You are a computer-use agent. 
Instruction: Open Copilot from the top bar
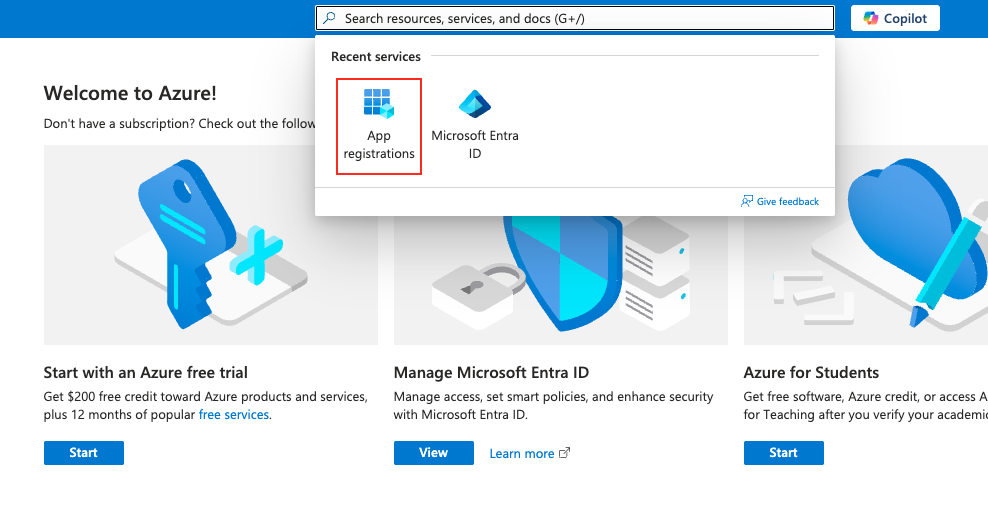click(x=895, y=18)
